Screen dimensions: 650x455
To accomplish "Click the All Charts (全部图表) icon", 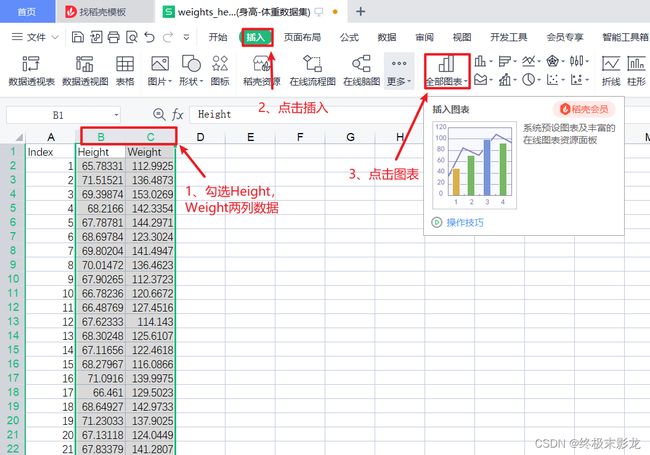I will coord(446,64).
